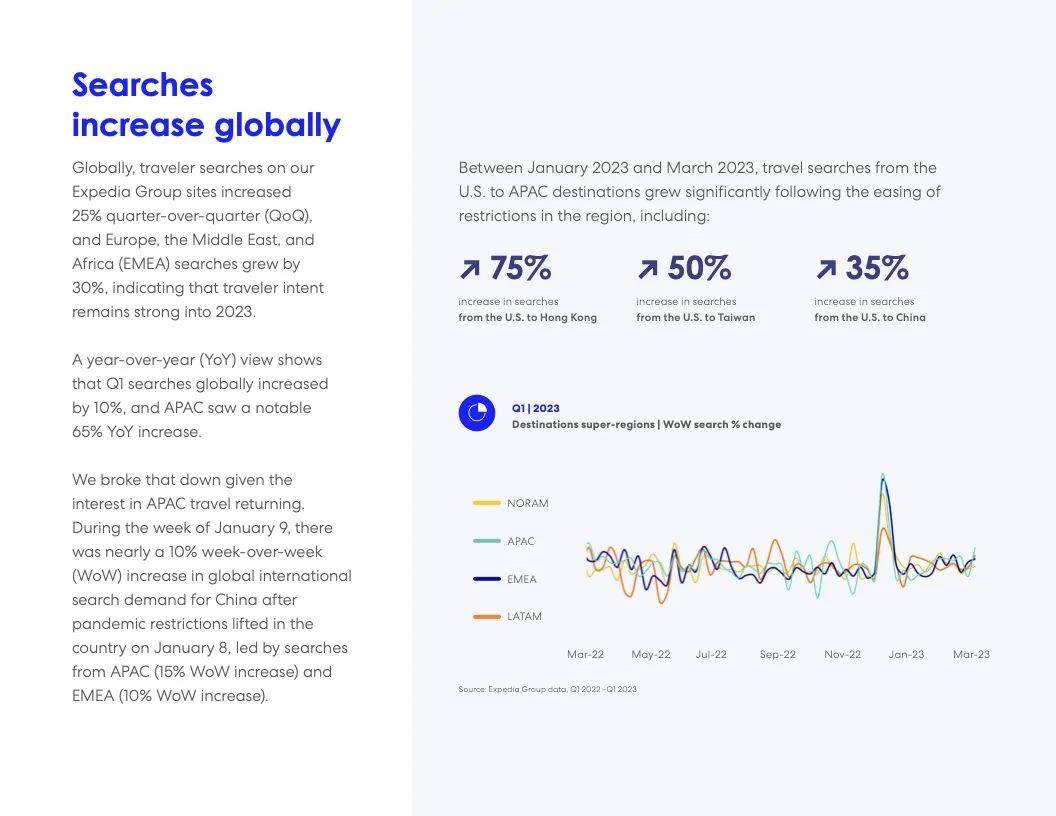Click the 35% statistic
The width and height of the screenshot is (1056, 816).
[877, 268]
